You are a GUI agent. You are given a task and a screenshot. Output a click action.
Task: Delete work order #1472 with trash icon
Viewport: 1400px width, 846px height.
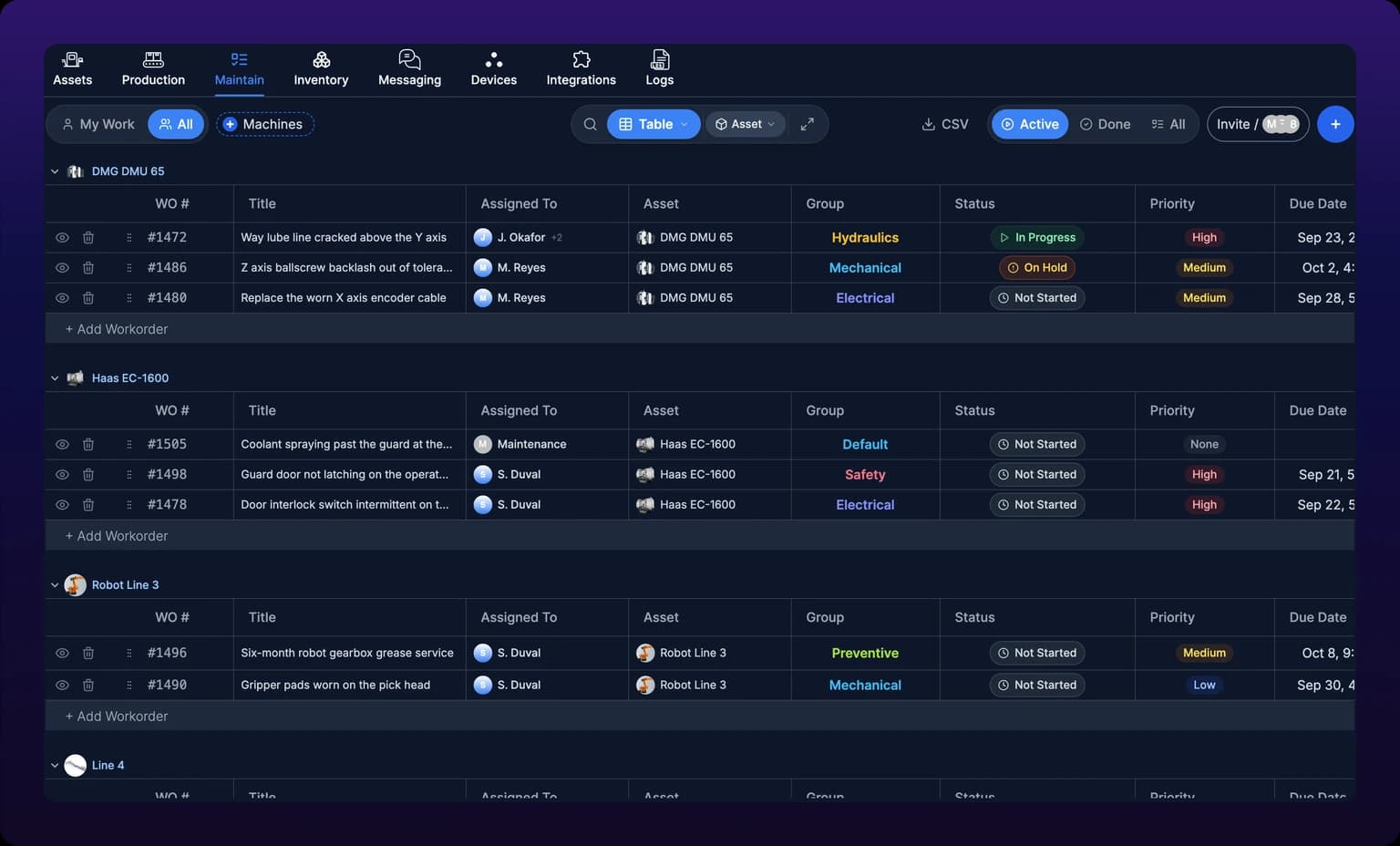[88, 237]
